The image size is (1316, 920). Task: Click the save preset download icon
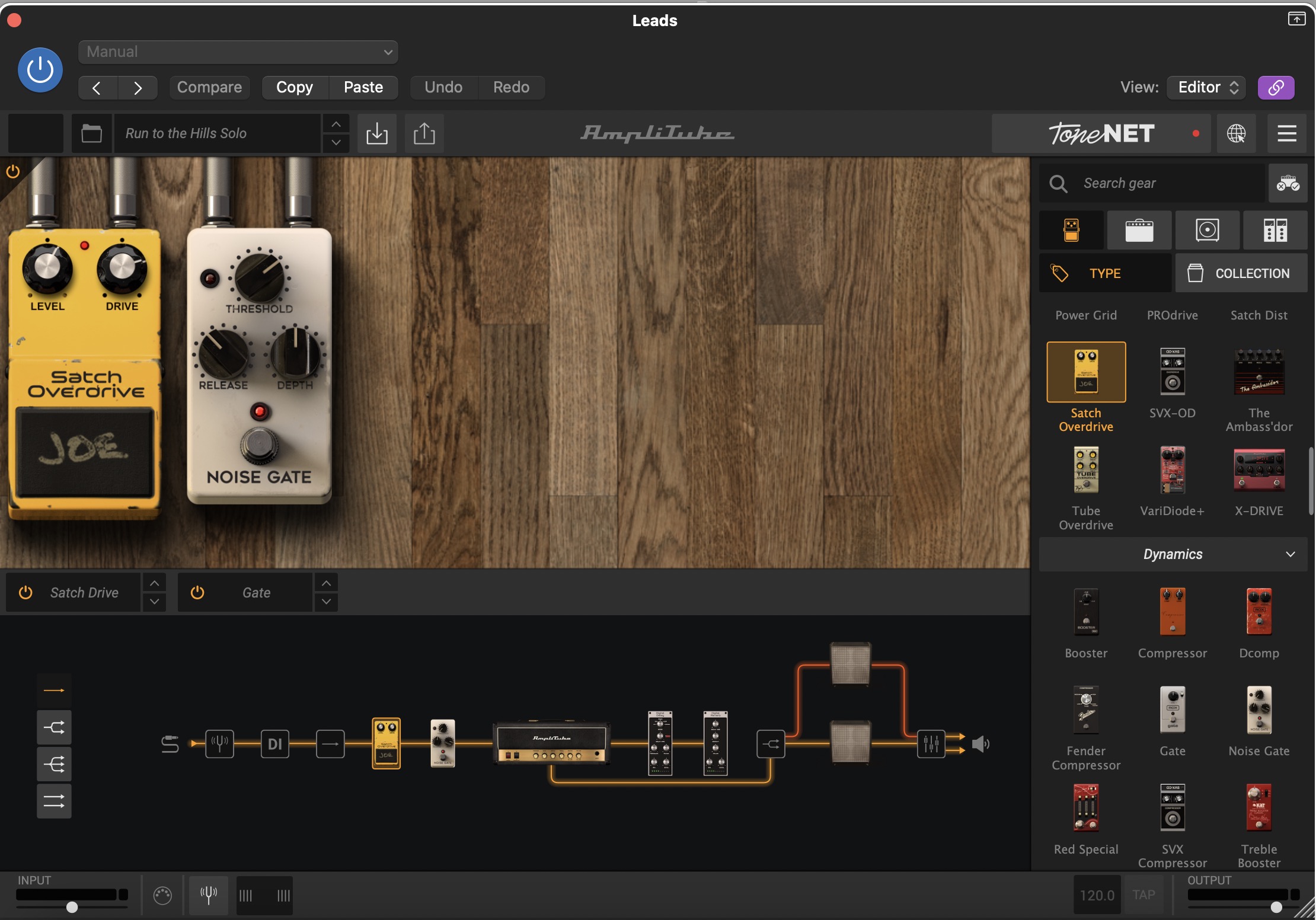tap(377, 133)
